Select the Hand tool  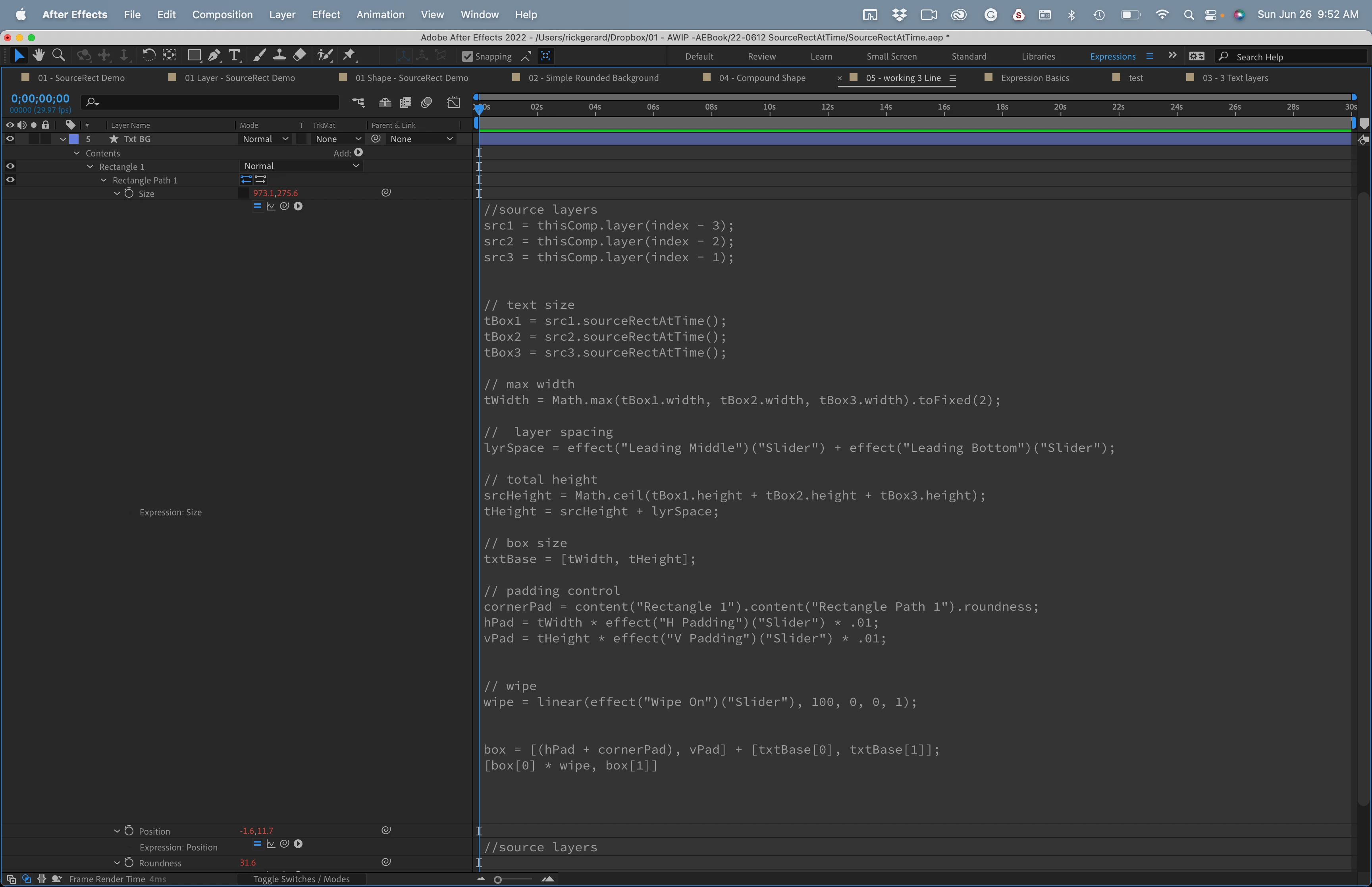(x=39, y=55)
